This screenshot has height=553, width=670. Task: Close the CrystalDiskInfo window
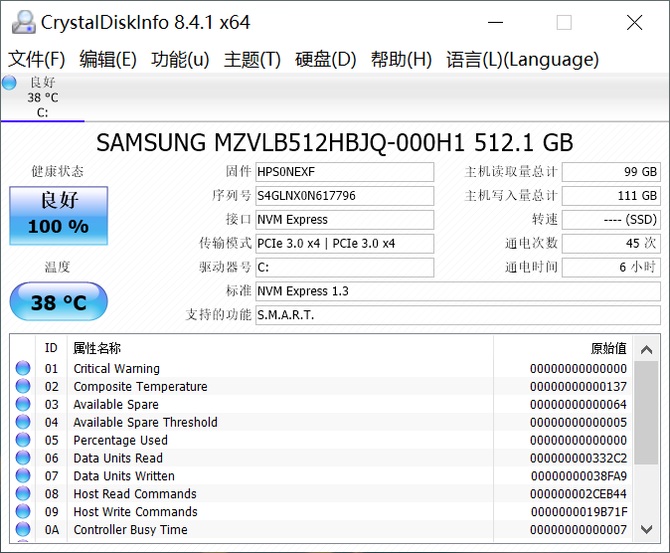pos(634,22)
